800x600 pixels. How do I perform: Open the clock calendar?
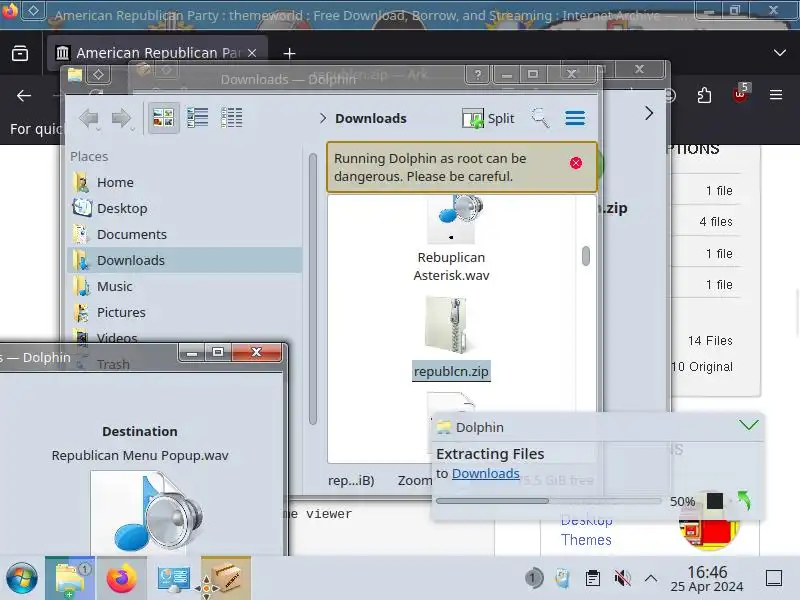tap(707, 579)
